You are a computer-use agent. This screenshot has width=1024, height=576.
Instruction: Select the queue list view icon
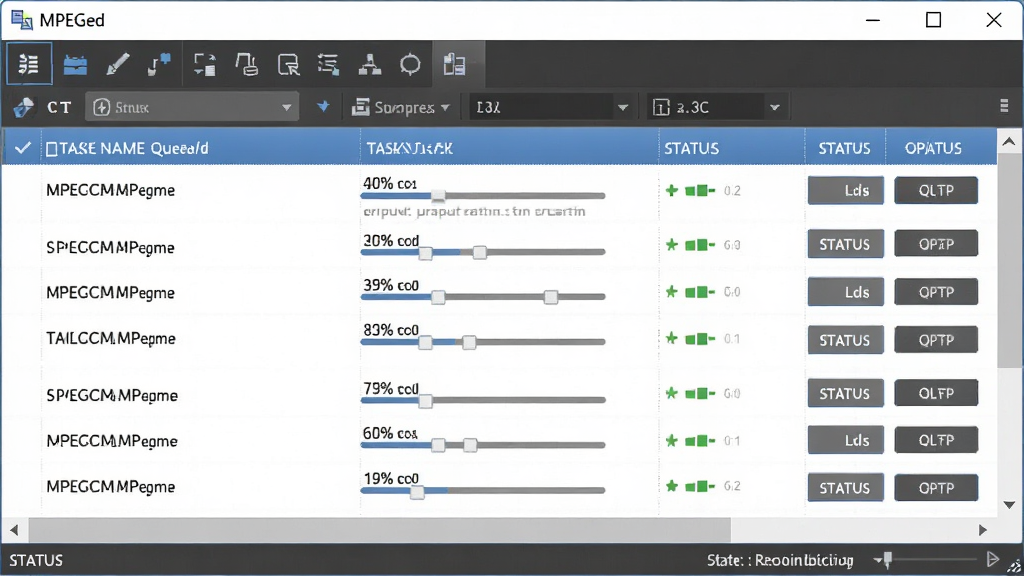click(29, 64)
